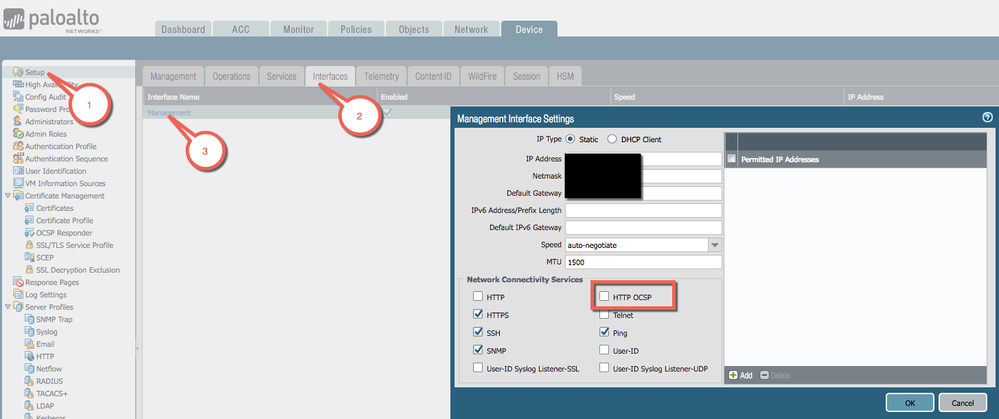
Task: Click the SCEP icon in sidebar
Action: (29, 257)
